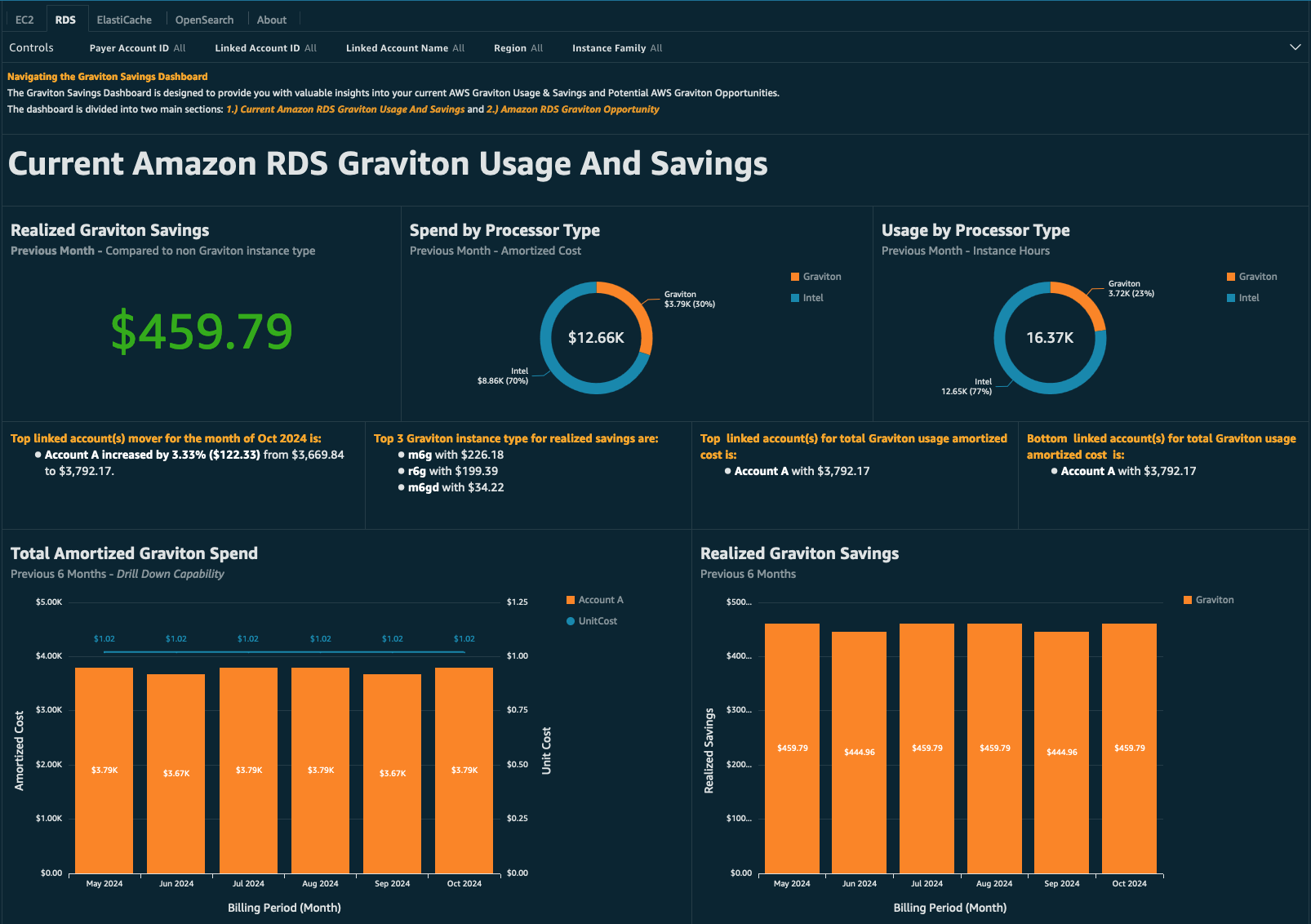Open the Linked Account Name filter
Viewport: 1311px width, 924px height.
(405, 47)
